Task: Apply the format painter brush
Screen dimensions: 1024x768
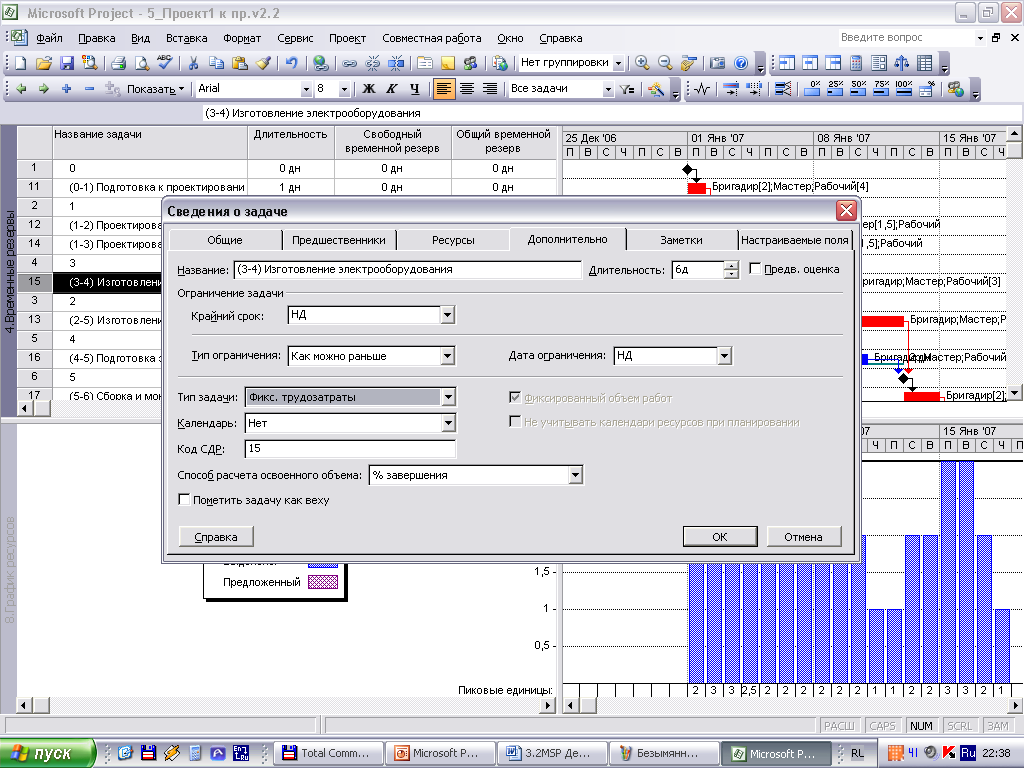Action: point(263,63)
